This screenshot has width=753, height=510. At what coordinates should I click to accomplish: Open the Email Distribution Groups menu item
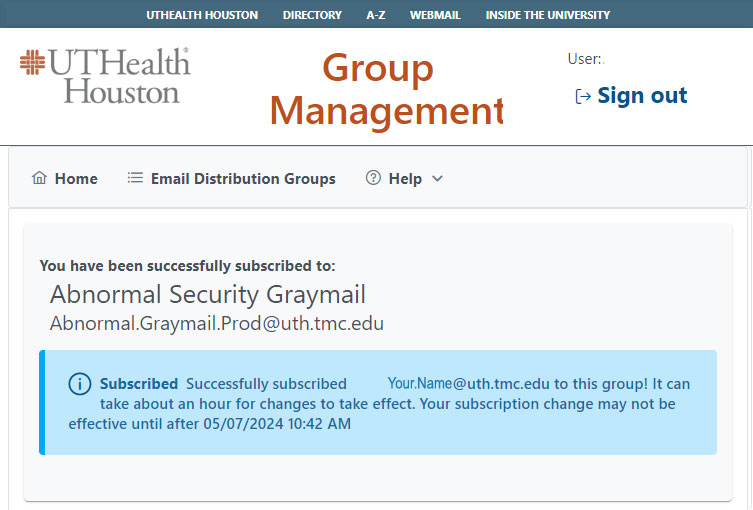243,179
